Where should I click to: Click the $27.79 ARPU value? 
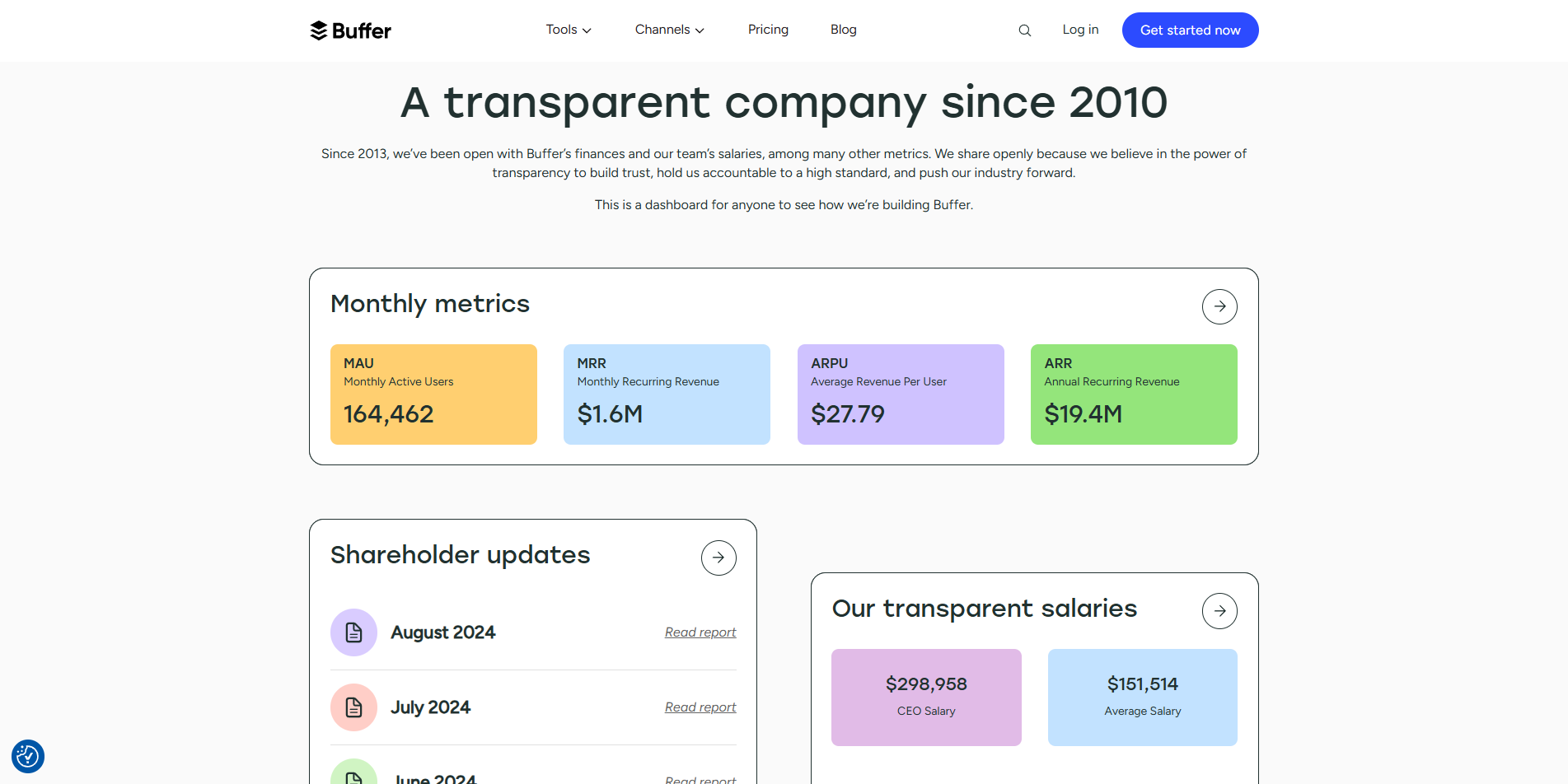click(x=848, y=414)
